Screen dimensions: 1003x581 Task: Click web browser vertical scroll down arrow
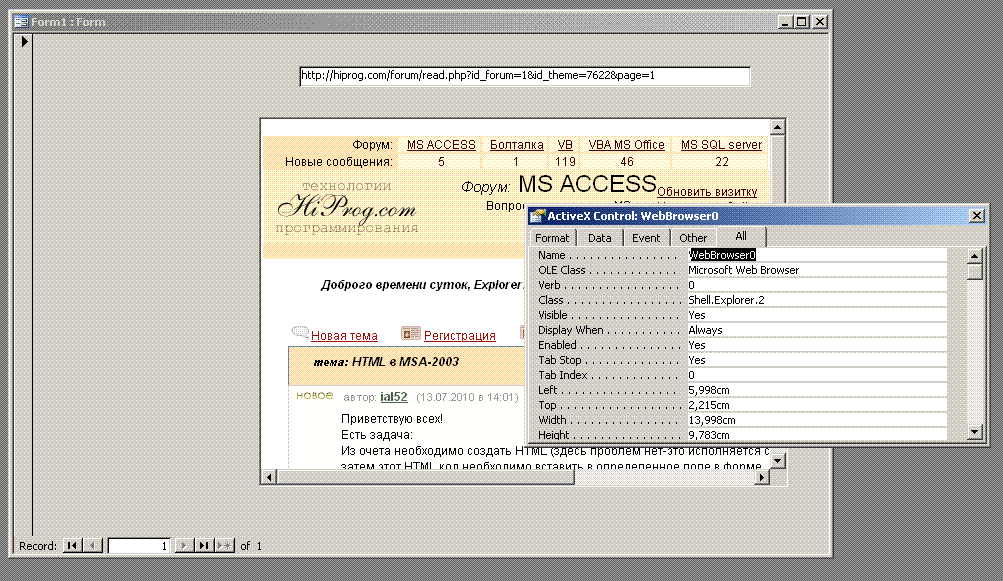tap(777, 461)
